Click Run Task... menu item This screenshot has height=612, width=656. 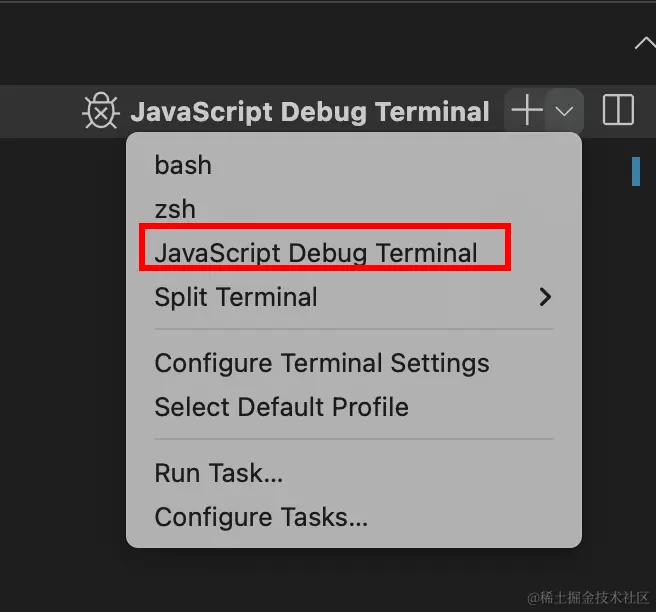click(x=218, y=472)
